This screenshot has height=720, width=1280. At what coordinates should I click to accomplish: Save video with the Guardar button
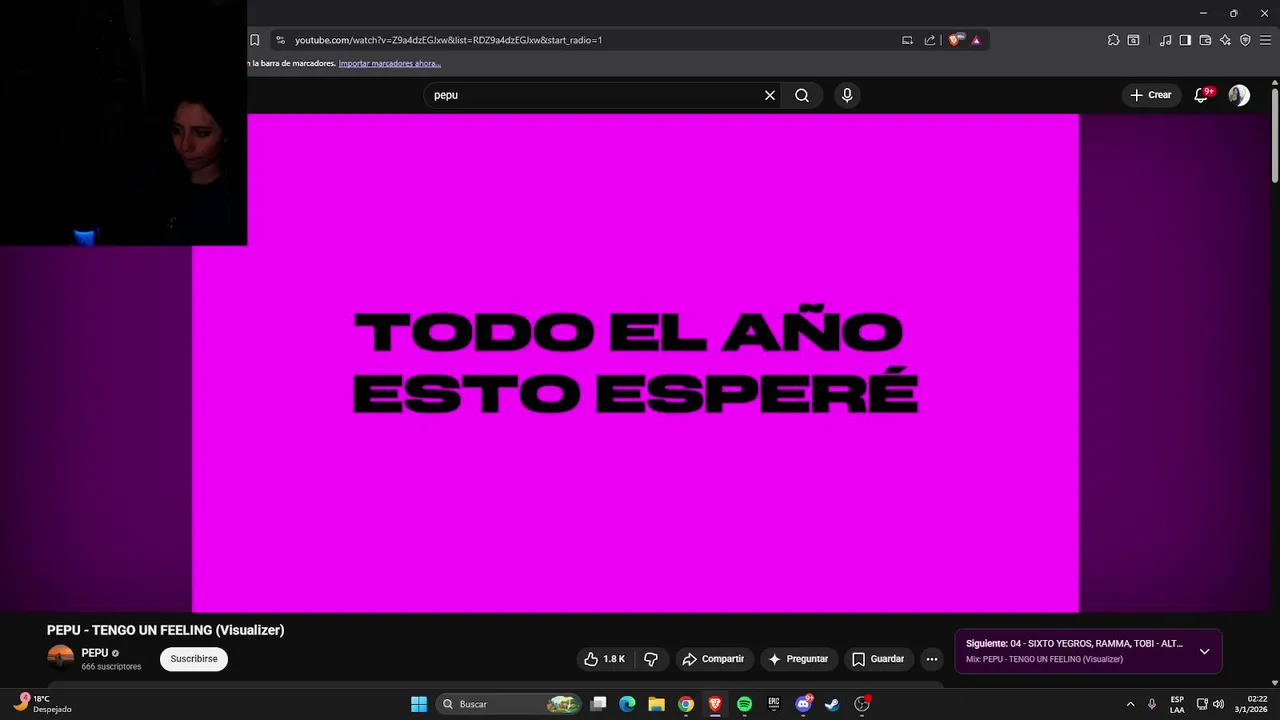coord(877,659)
